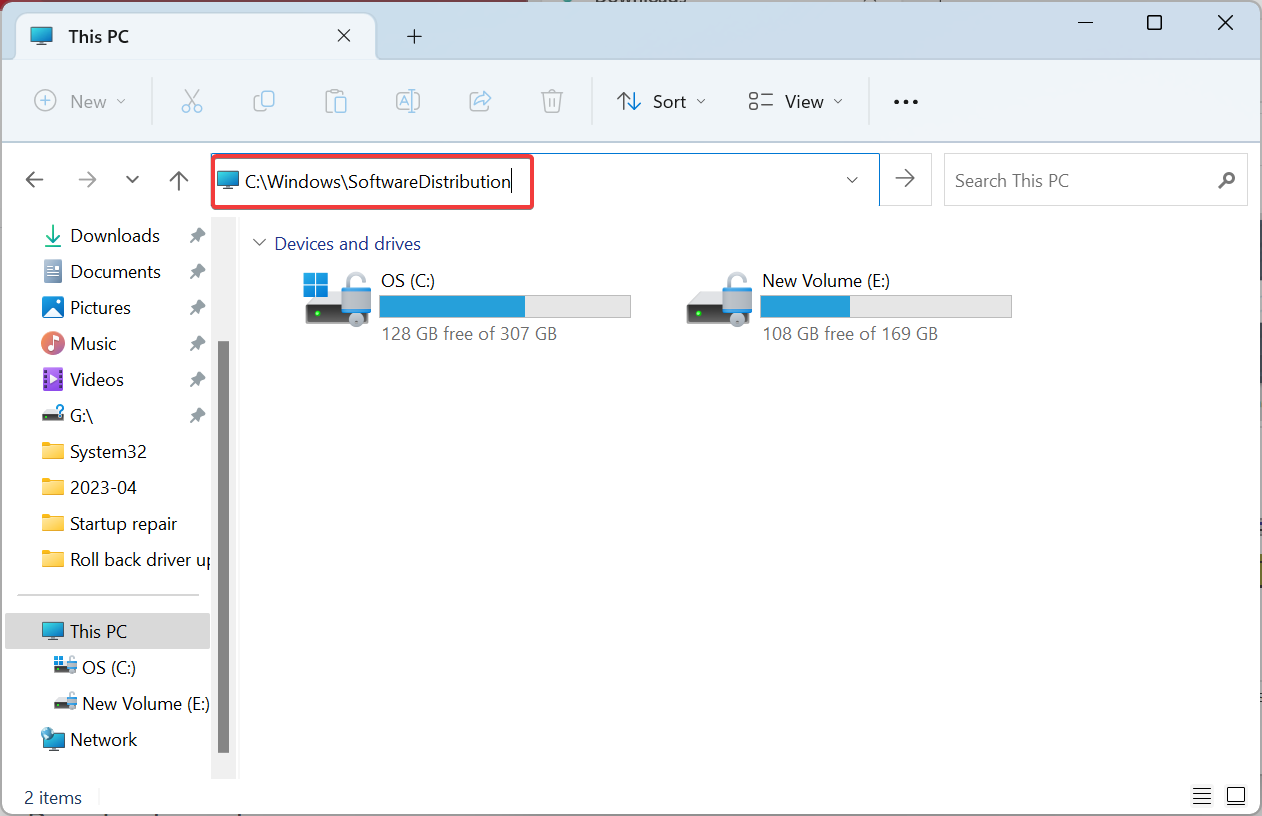Open the three-dots See more menu
1262x816 pixels.
pyautogui.click(x=906, y=102)
